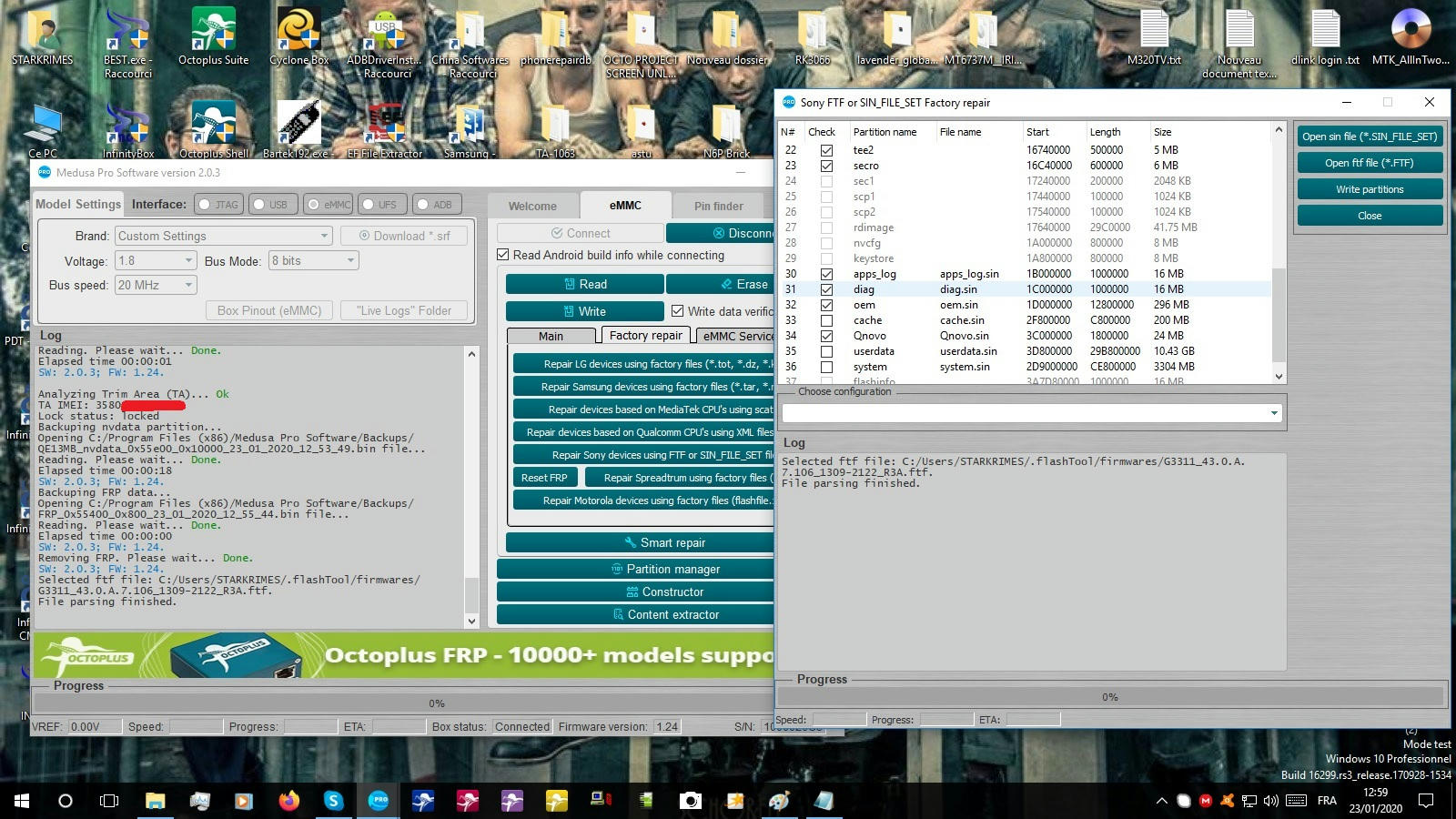Viewport: 1456px width, 819px height.
Task: Open the eMMC Service tab
Action: (x=735, y=336)
